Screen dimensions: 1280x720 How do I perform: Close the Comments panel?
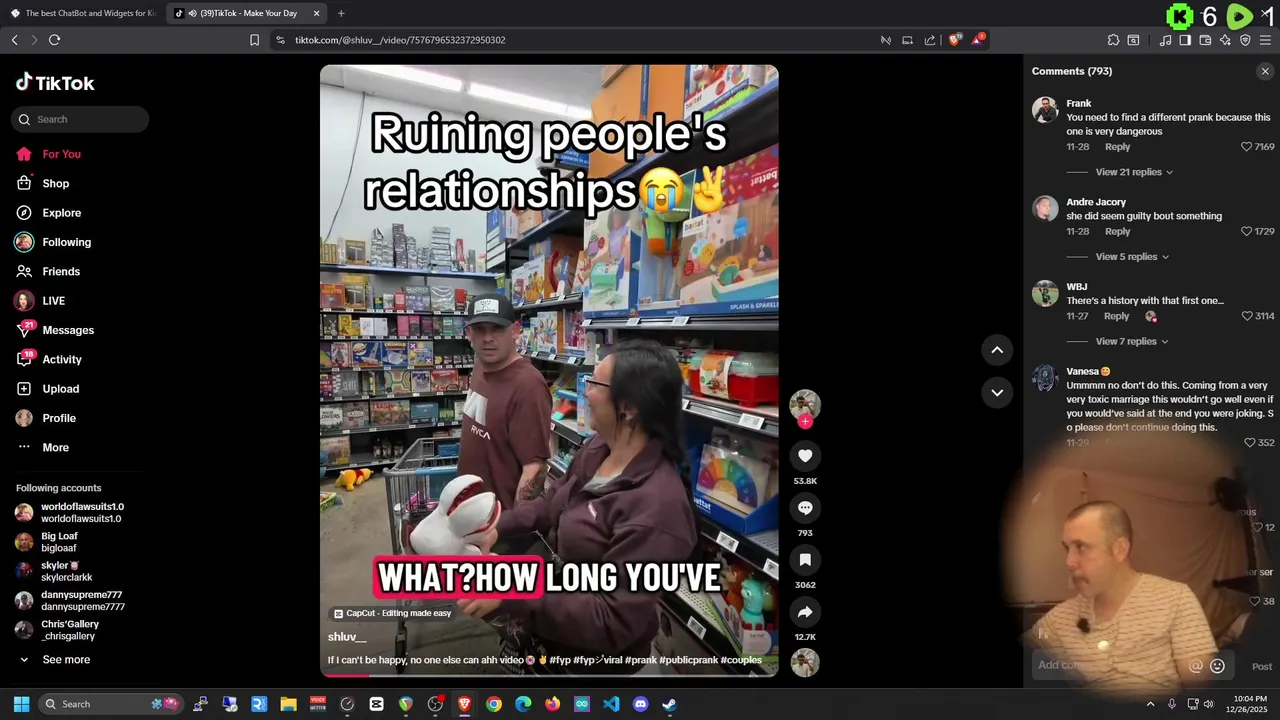pyautogui.click(x=1265, y=71)
